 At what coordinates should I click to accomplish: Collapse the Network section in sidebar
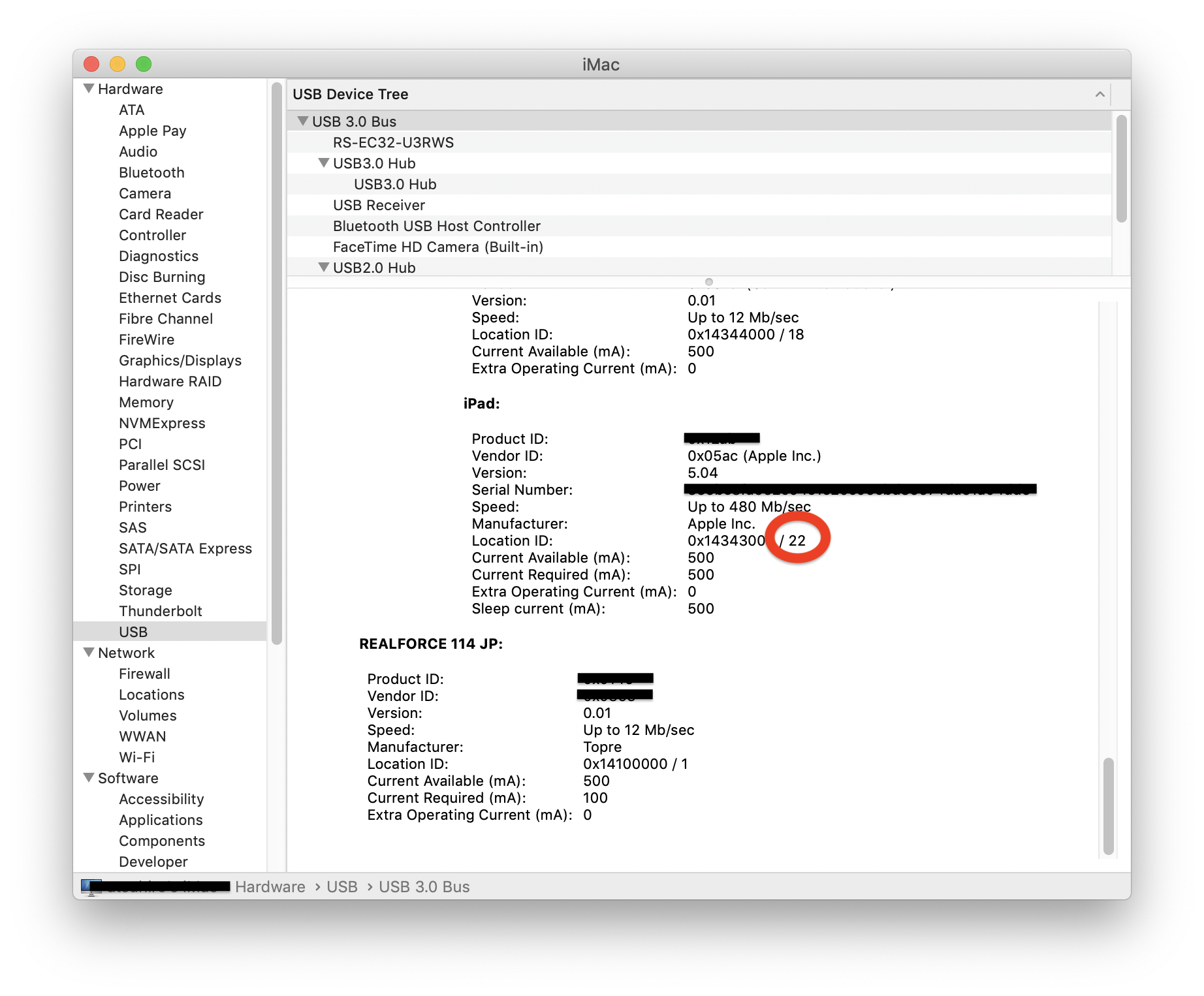click(89, 652)
